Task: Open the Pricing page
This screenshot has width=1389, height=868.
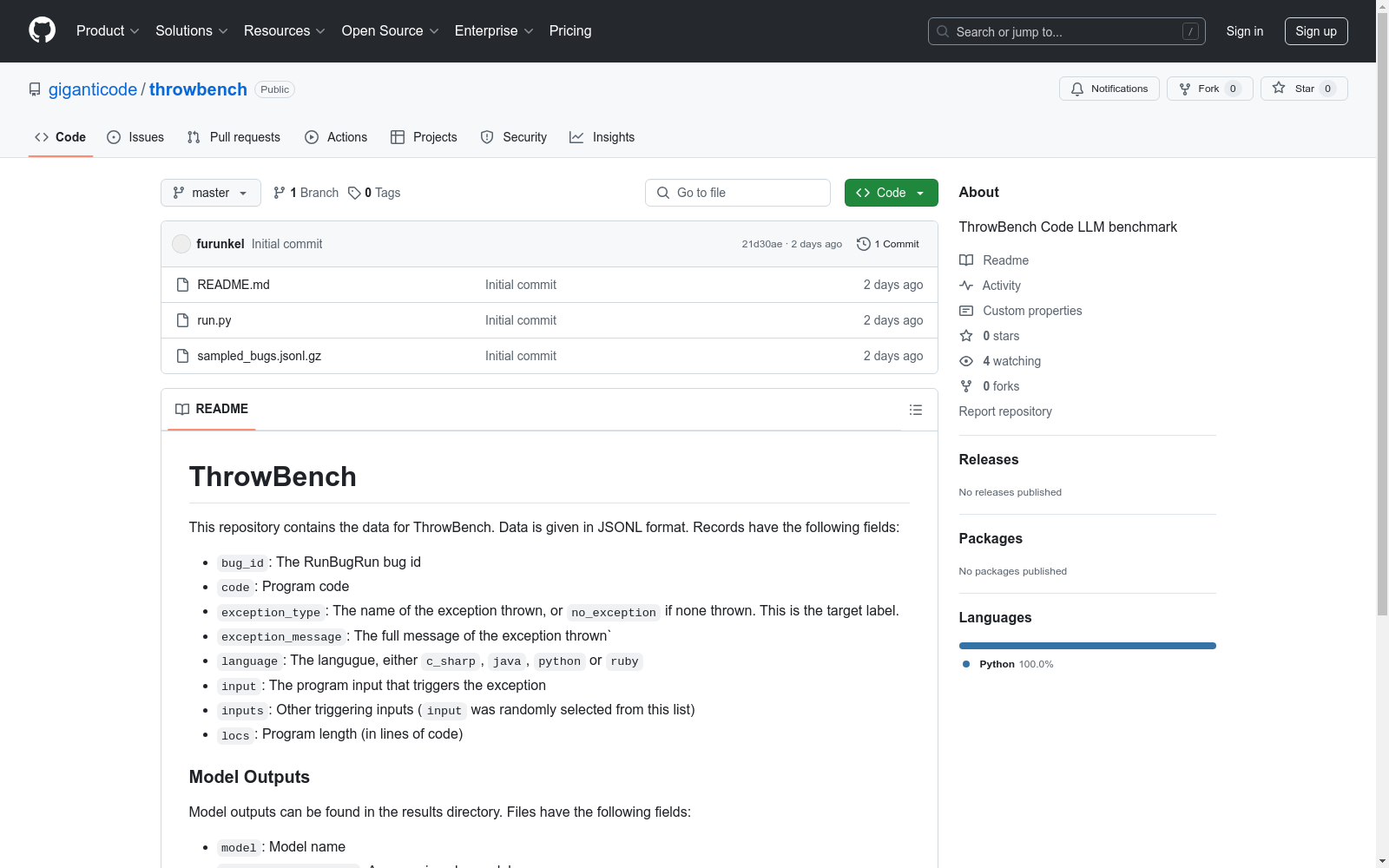Action: tap(570, 30)
